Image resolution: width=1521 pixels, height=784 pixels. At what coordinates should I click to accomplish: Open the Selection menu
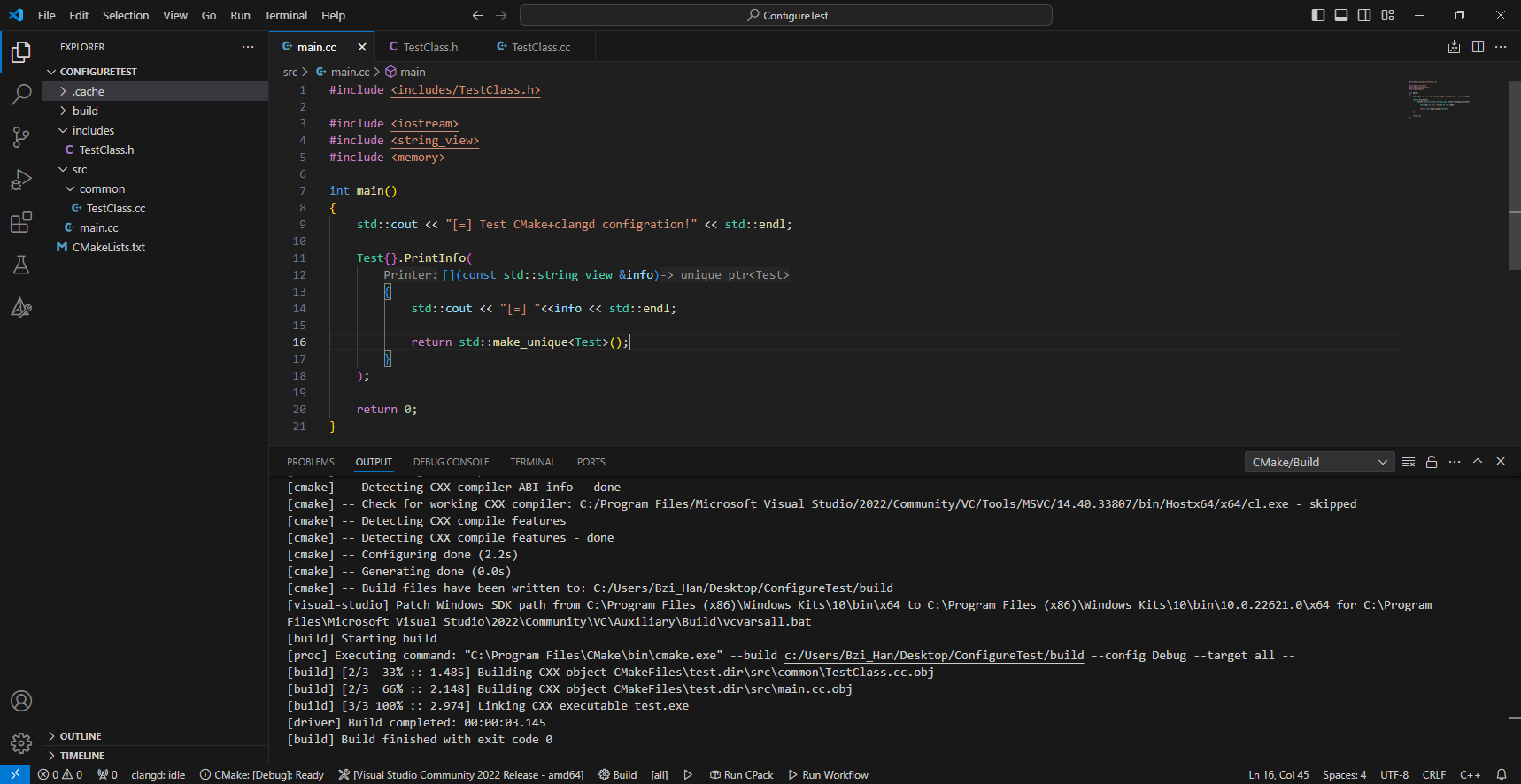click(126, 15)
